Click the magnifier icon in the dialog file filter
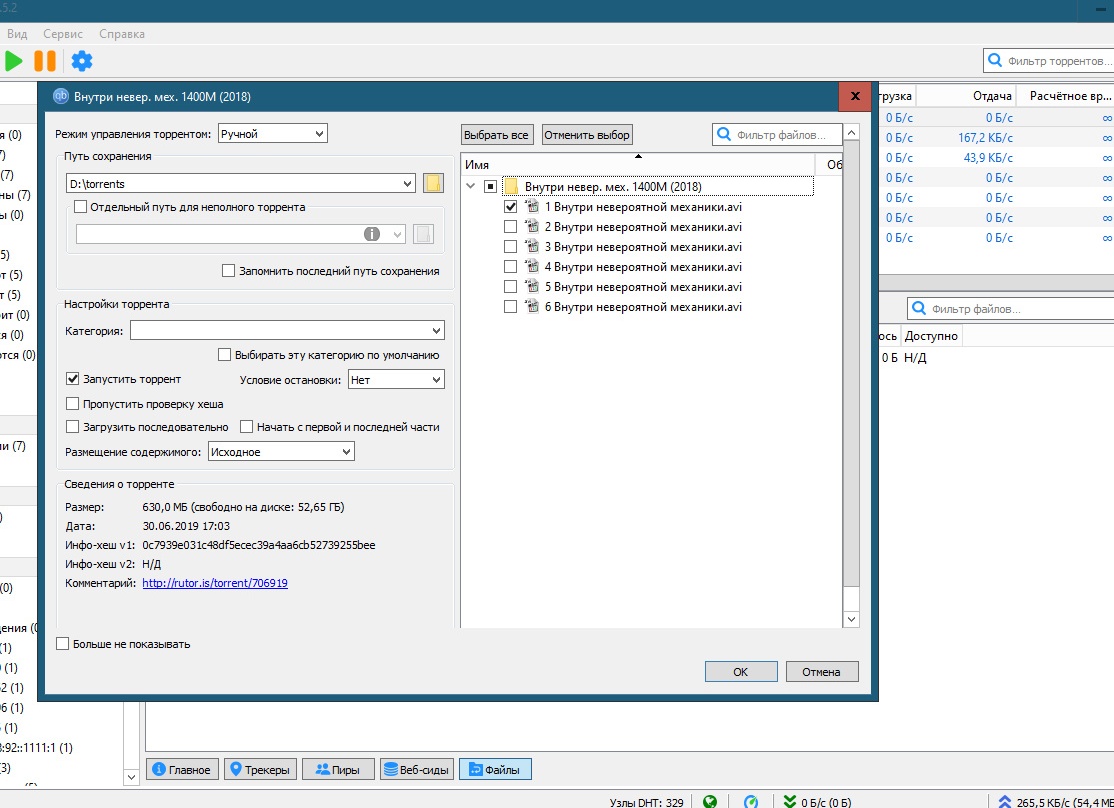The image size is (1114, 808). pyautogui.click(x=724, y=134)
